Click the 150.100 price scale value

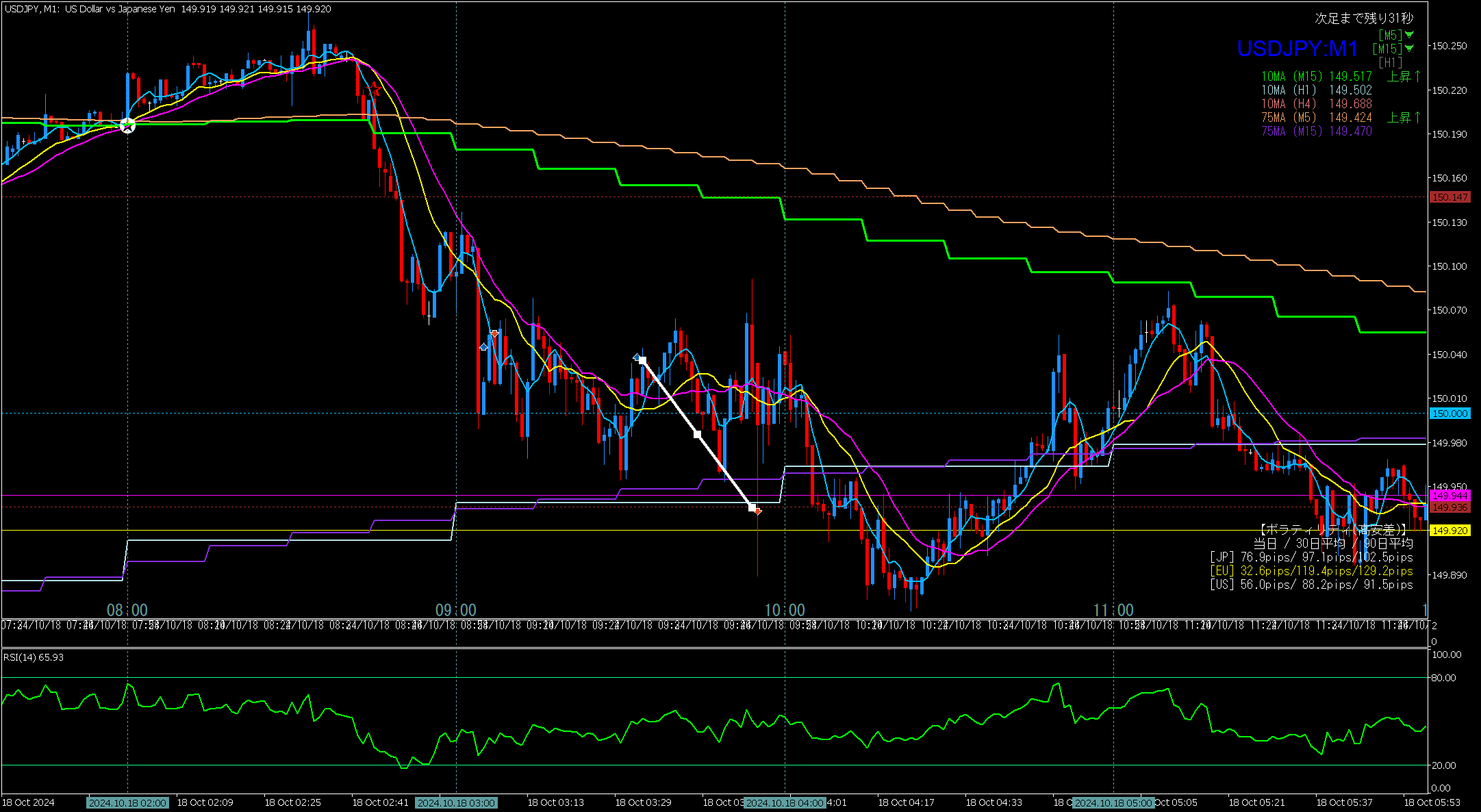pos(1450,266)
